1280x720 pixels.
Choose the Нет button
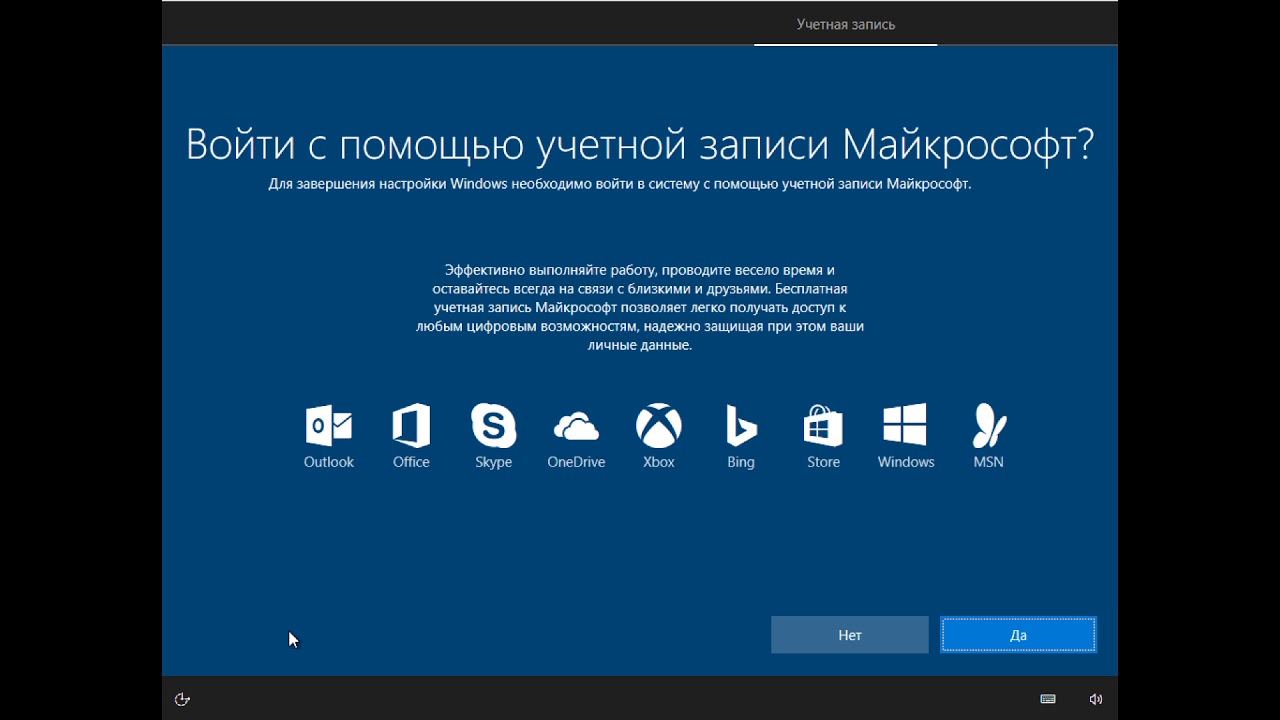tap(850, 635)
